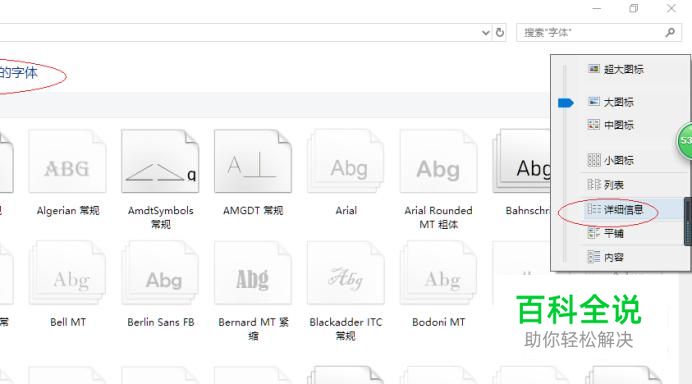Switch to 平铺 view
The height and width of the screenshot is (384, 692).
(x=606, y=233)
